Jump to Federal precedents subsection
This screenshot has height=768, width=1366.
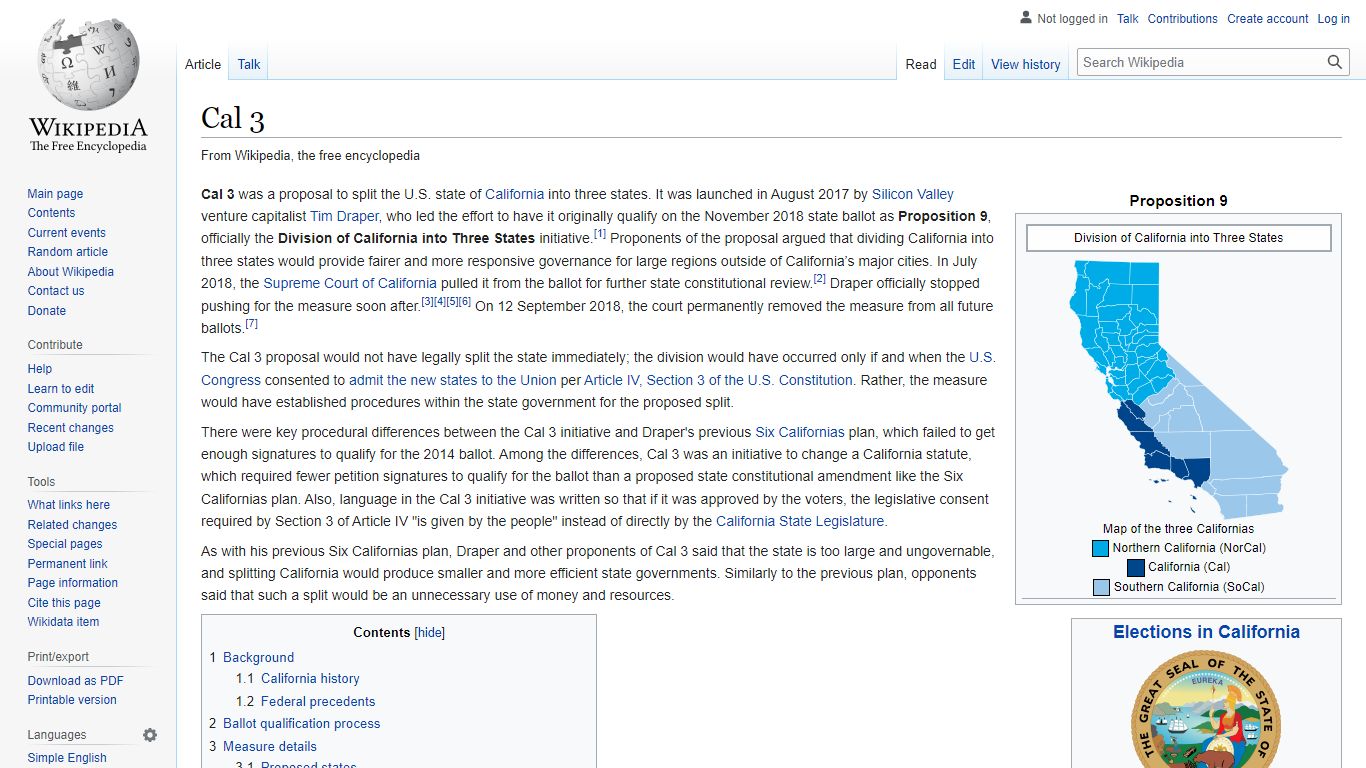coord(306,701)
